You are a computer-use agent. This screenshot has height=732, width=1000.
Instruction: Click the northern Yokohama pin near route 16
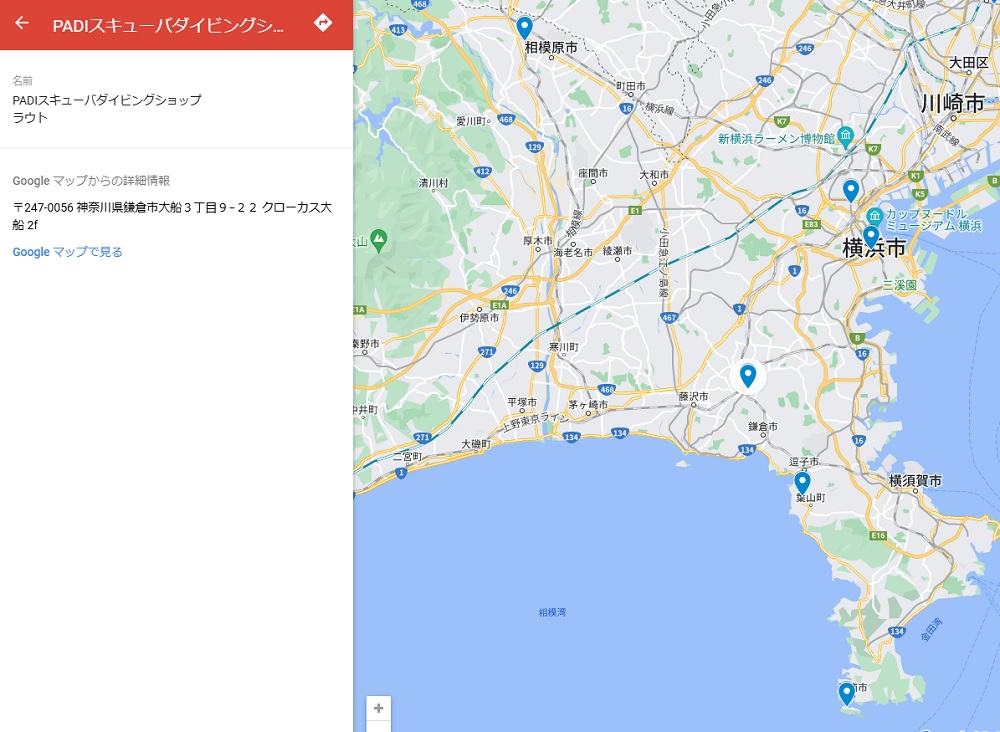[x=850, y=190]
